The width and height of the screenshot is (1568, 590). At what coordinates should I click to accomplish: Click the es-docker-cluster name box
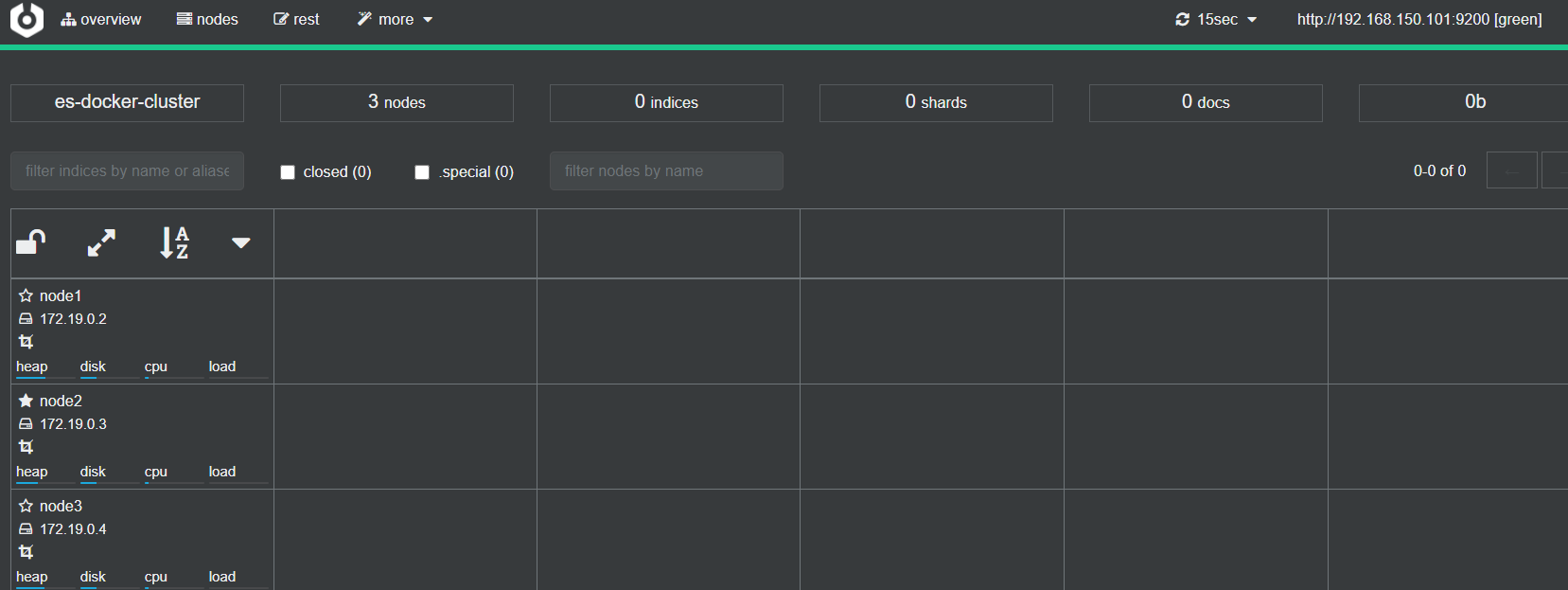(x=127, y=102)
